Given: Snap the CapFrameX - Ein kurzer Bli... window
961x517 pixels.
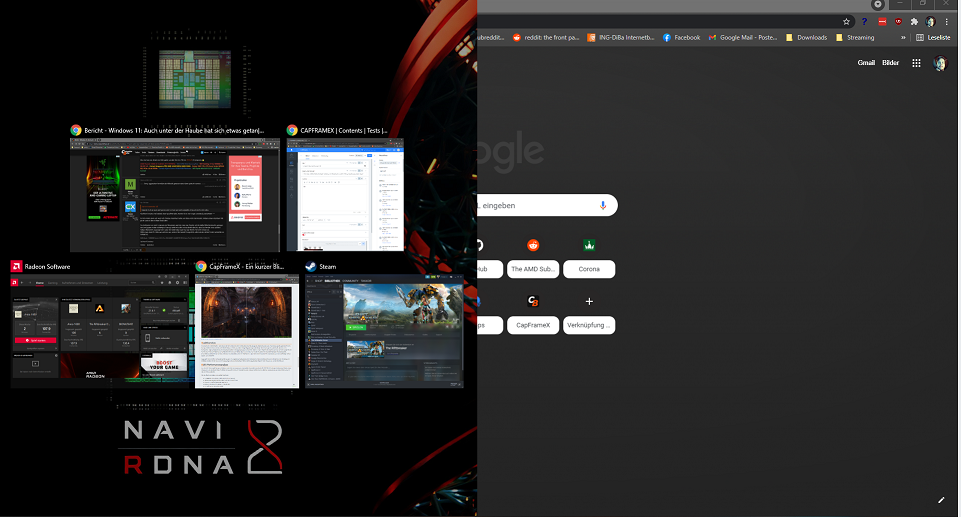Looking at the screenshot, I should click(247, 331).
